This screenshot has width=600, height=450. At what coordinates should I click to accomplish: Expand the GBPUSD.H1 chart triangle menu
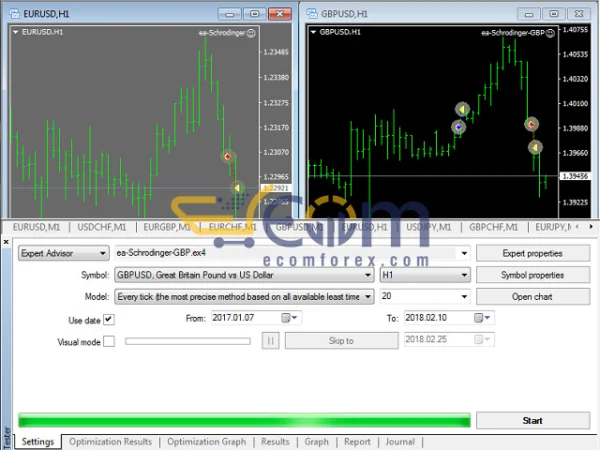coord(313,32)
